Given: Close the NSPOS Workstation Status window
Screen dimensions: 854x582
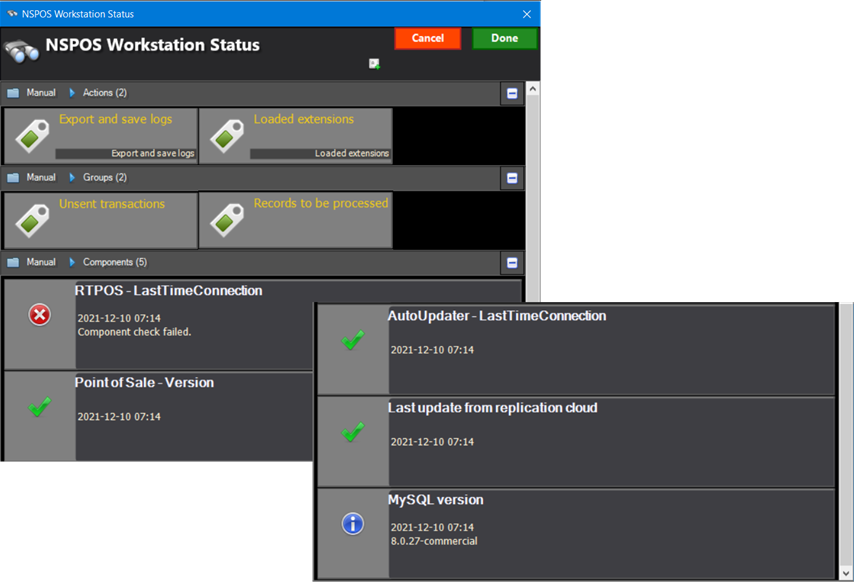Looking at the screenshot, I should click(527, 14).
